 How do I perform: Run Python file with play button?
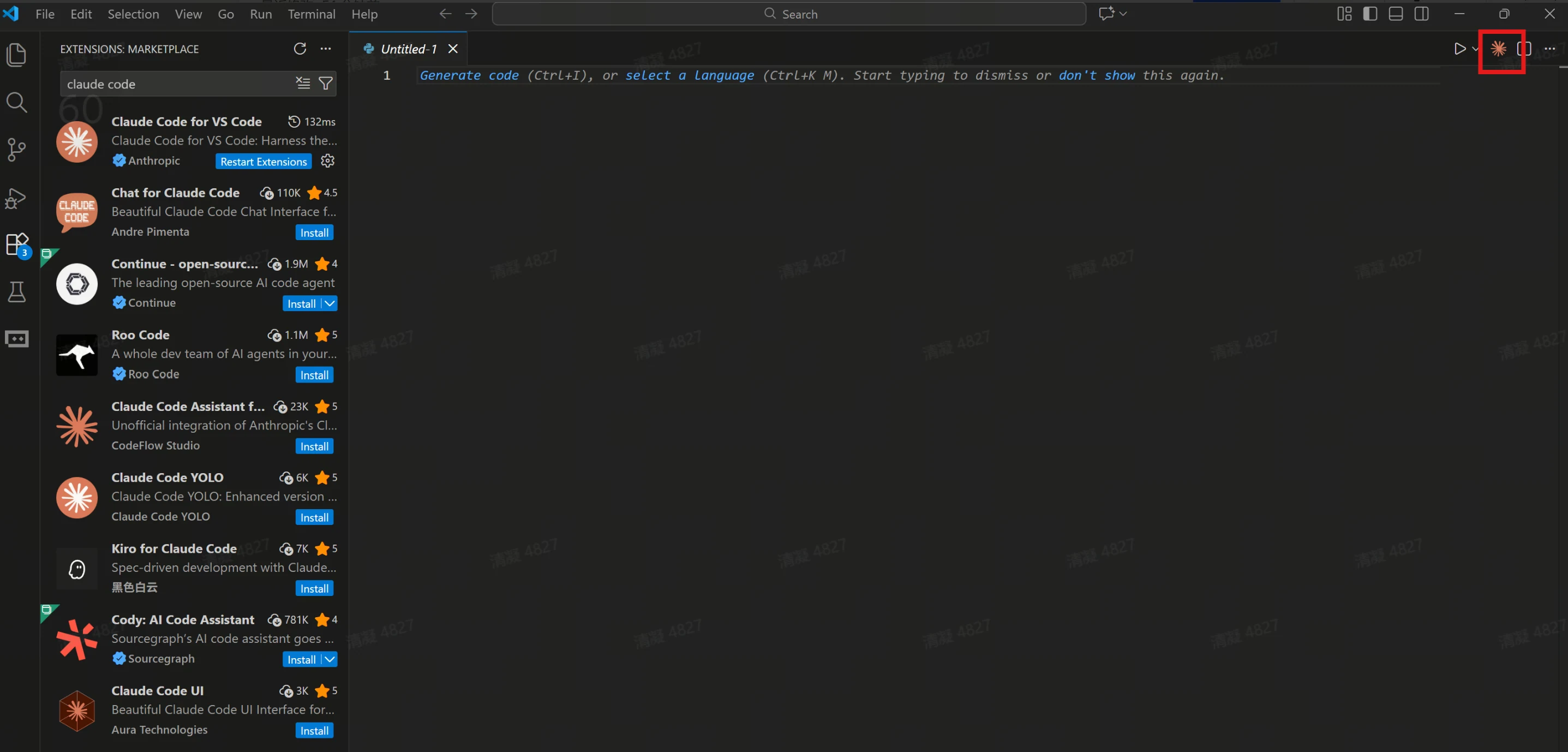pos(1459,49)
